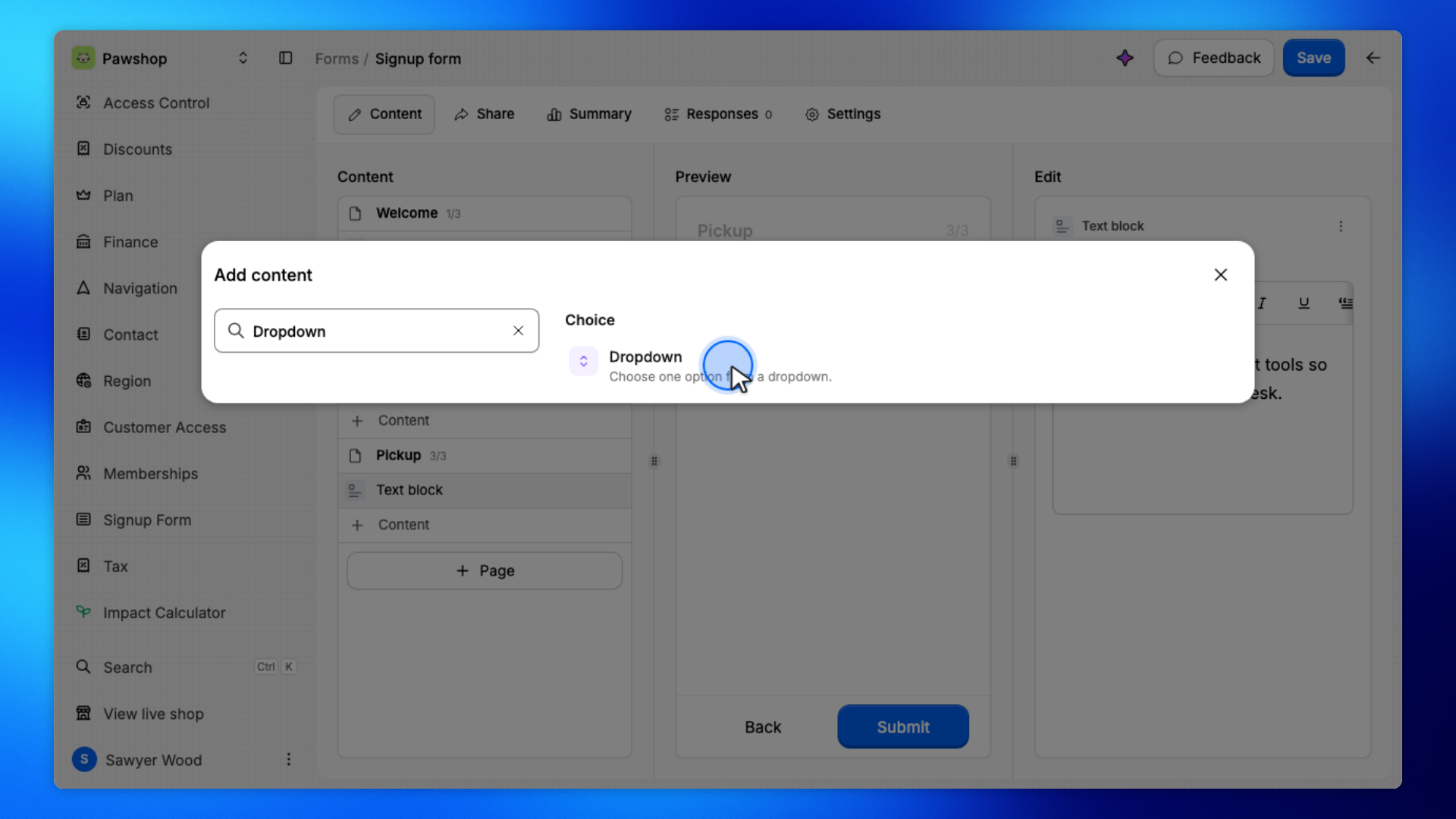Viewport: 1456px width, 819px height.
Task: Switch to the Content tab
Action: pyautogui.click(x=384, y=114)
